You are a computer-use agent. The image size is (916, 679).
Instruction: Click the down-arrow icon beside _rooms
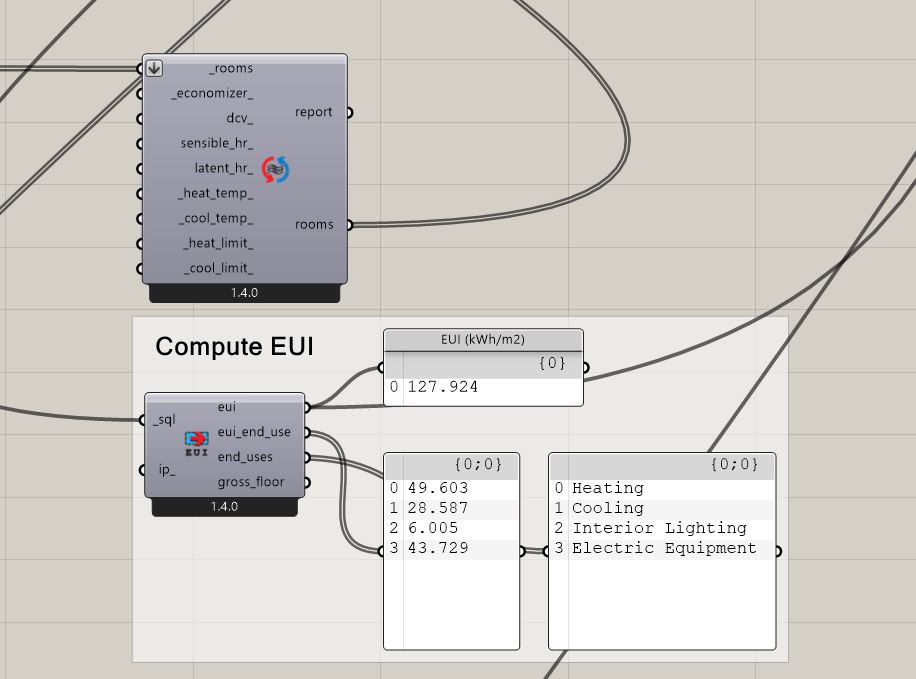154,68
